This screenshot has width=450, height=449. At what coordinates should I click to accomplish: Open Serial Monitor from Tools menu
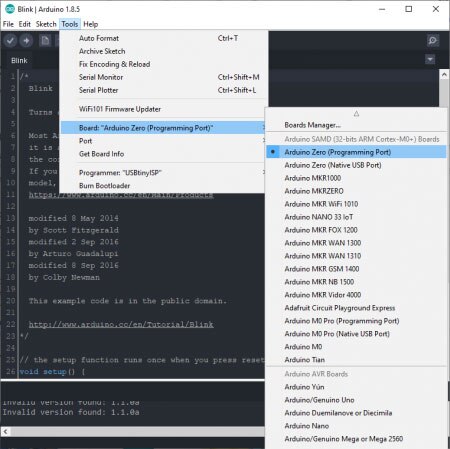164,77
